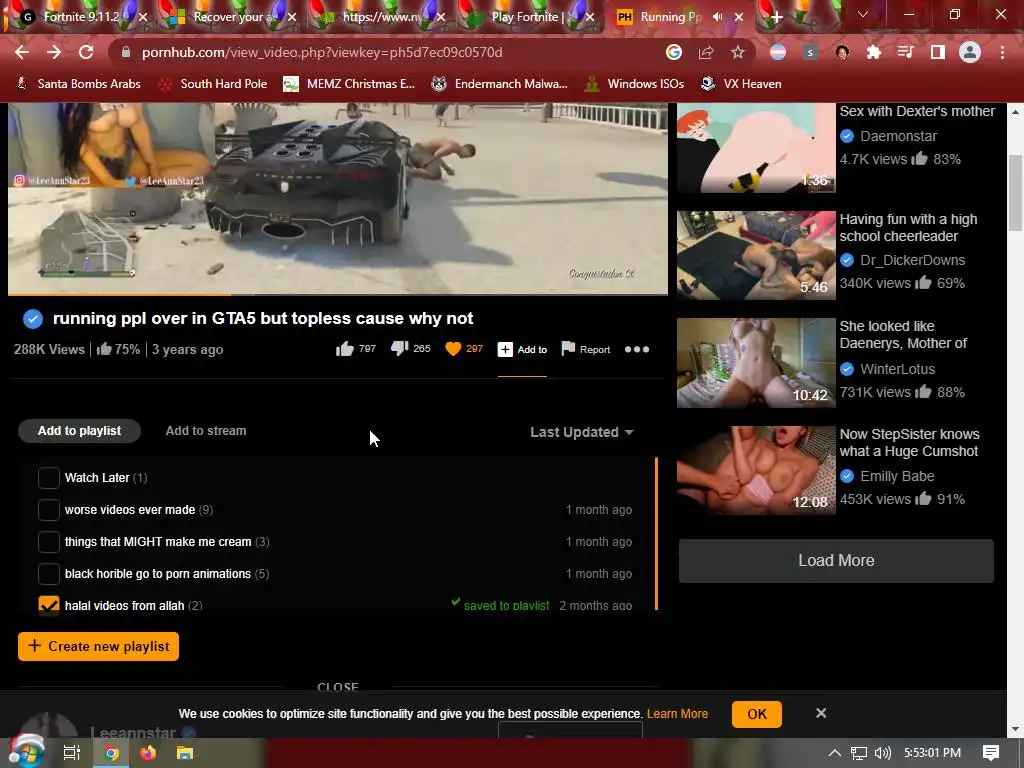
Task: Reload the current page
Action: click(86, 52)
